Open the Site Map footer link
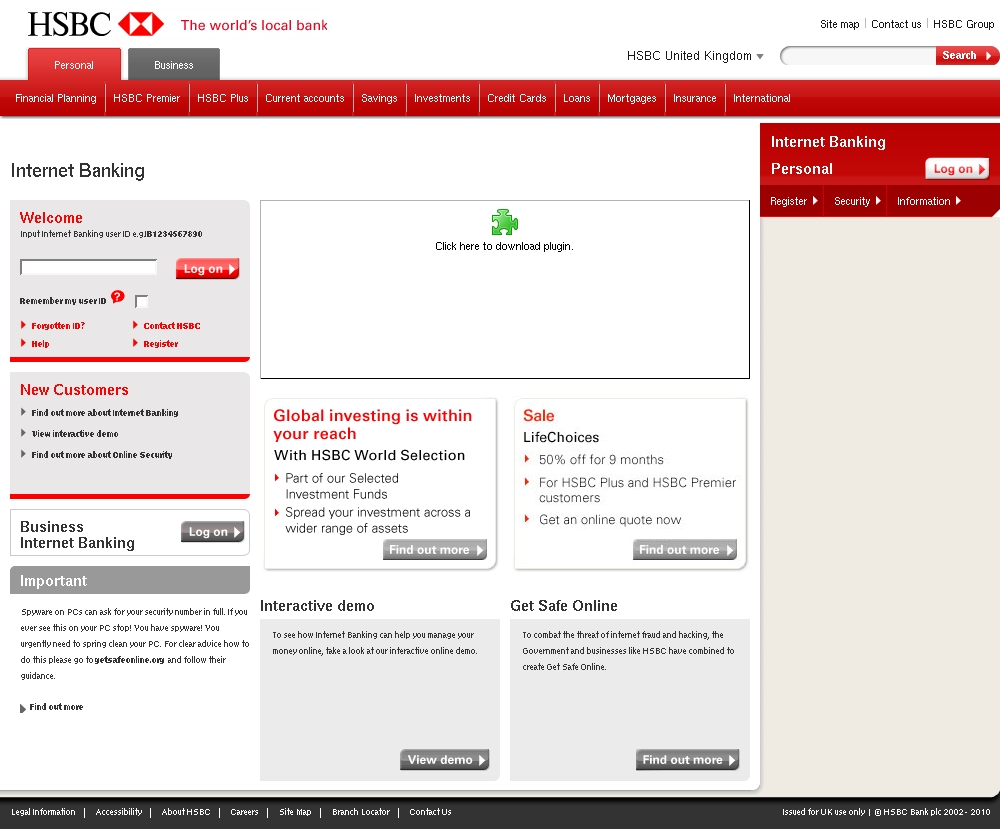 [295, 812]
